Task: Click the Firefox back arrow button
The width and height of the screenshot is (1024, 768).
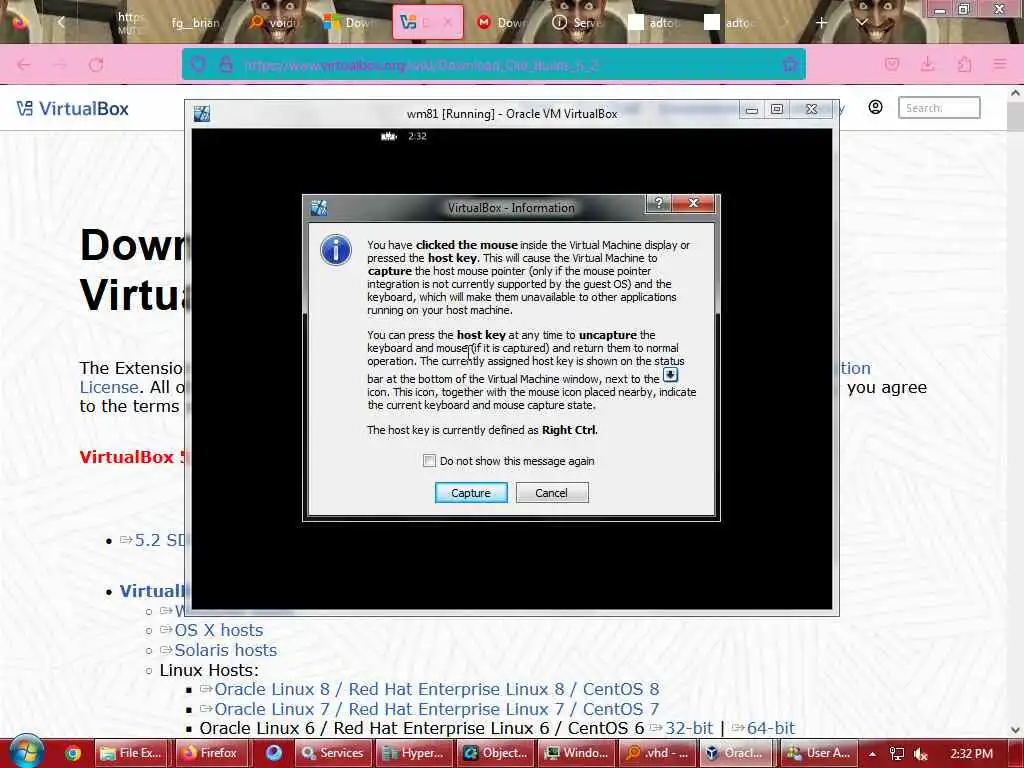Action: pos(24,65)
